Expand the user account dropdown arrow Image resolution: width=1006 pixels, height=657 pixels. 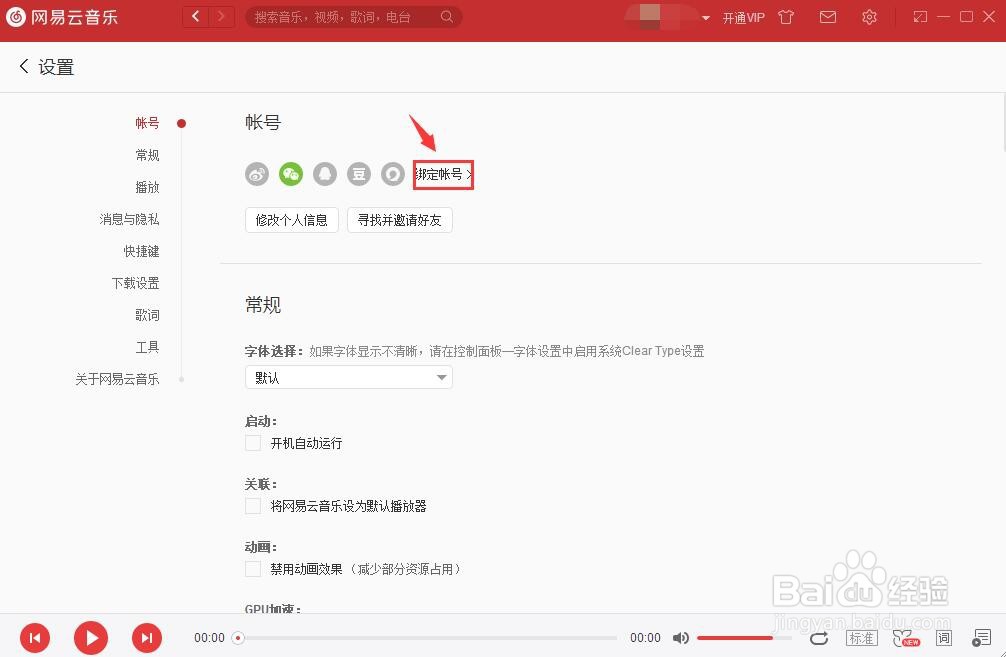(706, 18)
